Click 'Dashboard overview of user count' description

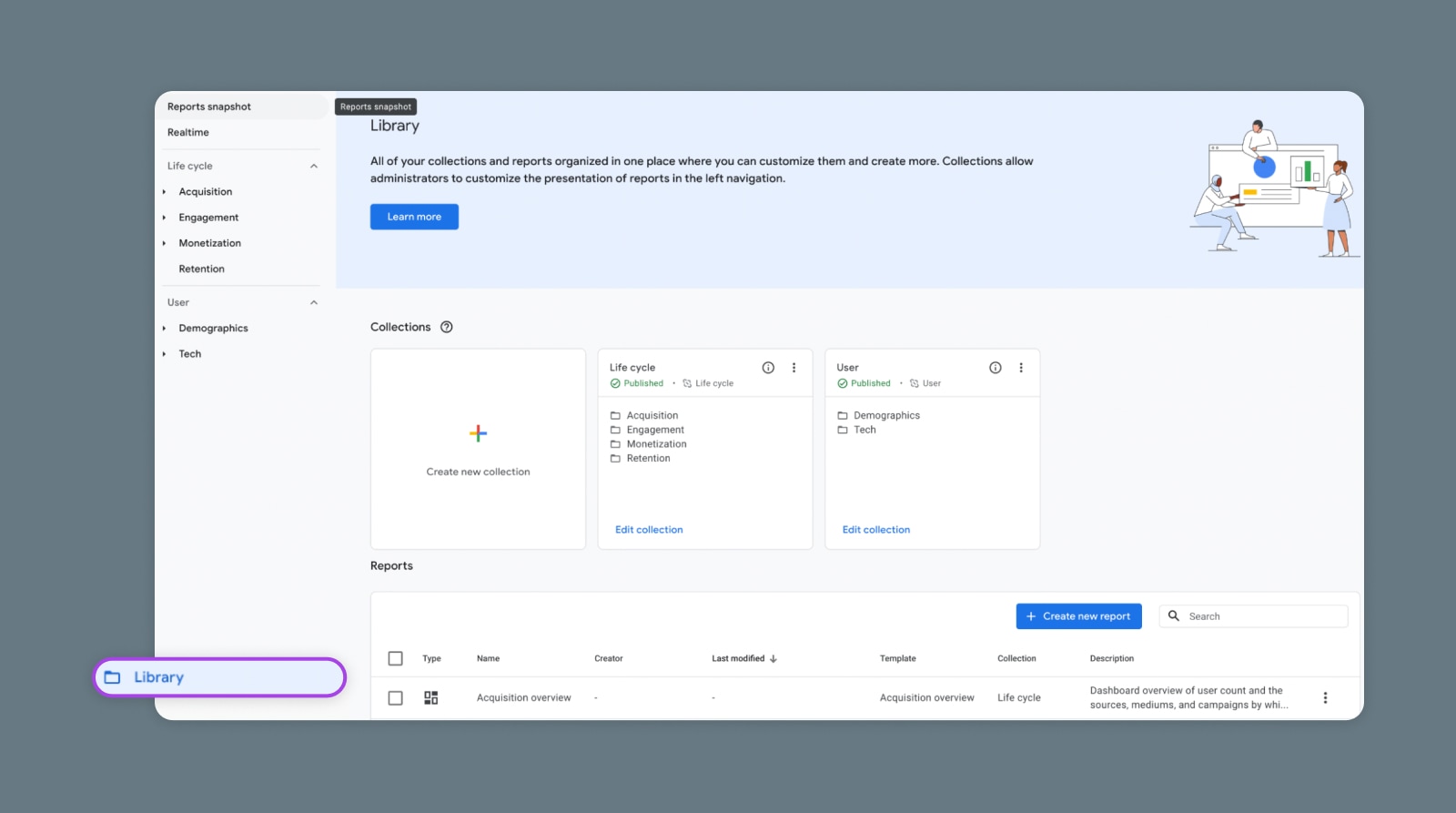point(1188,697)
